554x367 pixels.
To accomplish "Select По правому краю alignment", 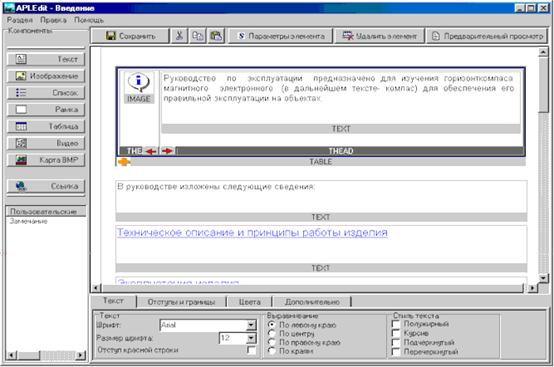I will tap(271, 342).
